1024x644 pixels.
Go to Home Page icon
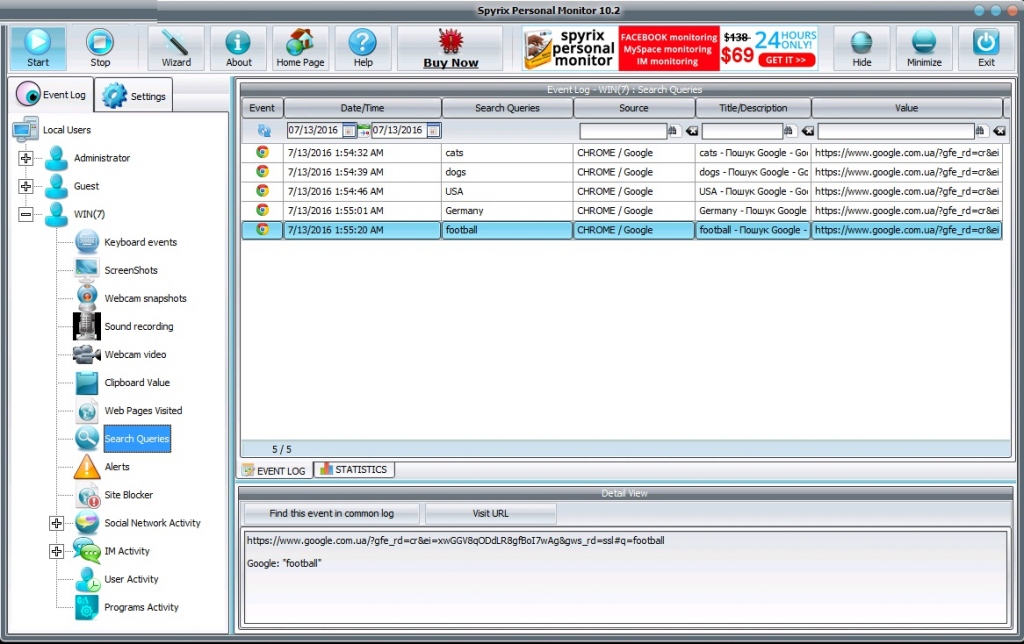pyautogui.click(x=300, y=47)
